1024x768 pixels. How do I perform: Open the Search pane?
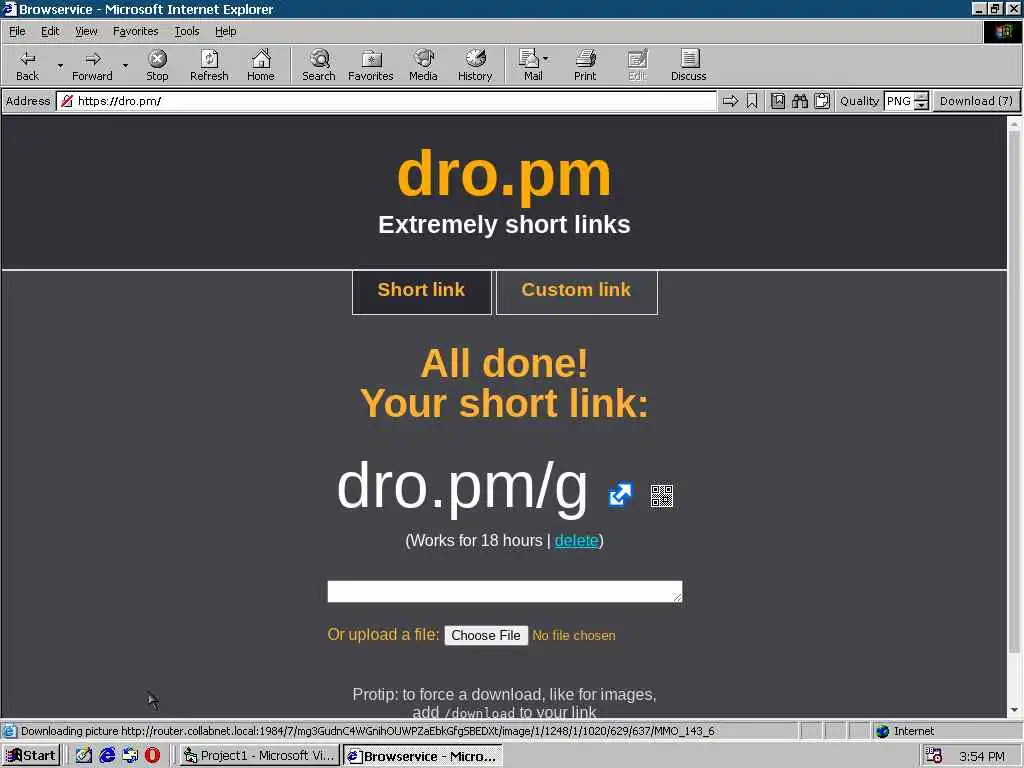click(x=319, y=65)
